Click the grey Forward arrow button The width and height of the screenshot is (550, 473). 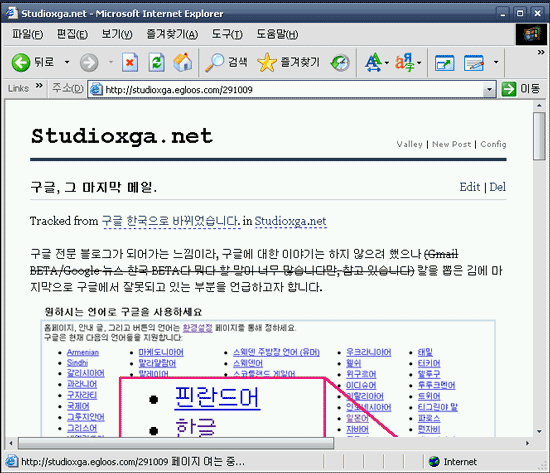click(89, 63)
